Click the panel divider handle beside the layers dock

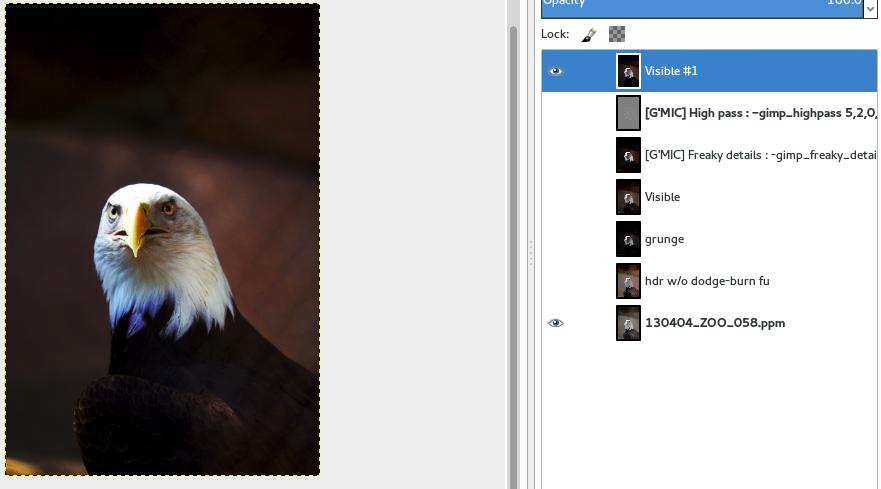tap(530, 253)
